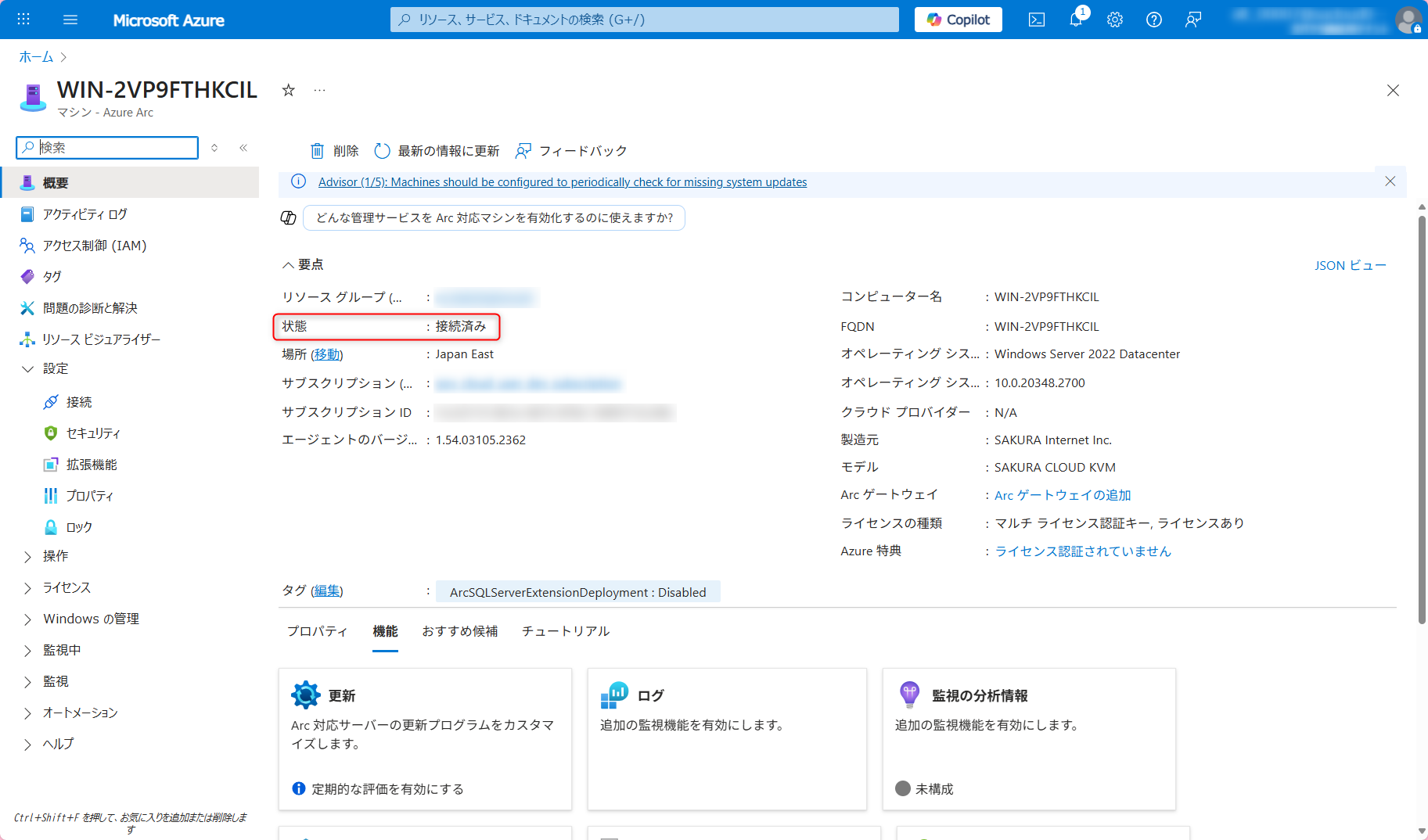Switch to the プロパティ tab

316,630
